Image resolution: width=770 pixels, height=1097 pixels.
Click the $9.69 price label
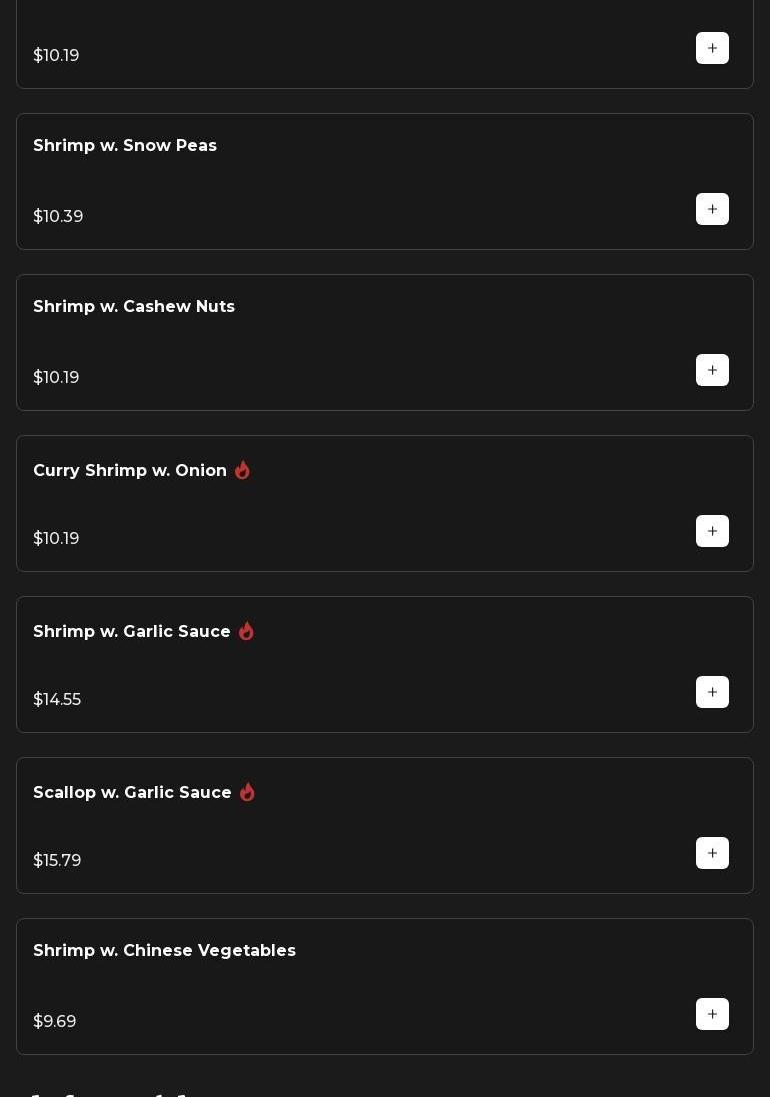pos(55,1022)
